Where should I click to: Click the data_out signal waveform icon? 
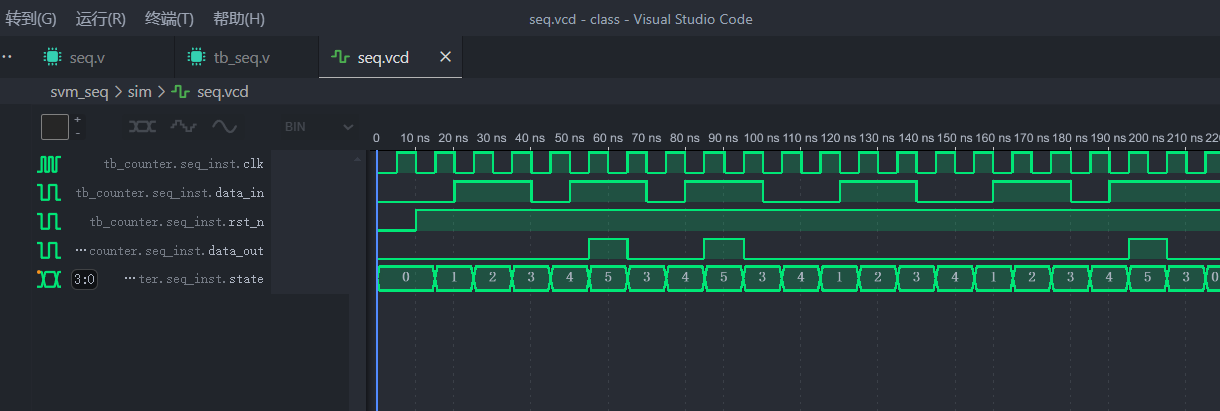pos(48,250)
